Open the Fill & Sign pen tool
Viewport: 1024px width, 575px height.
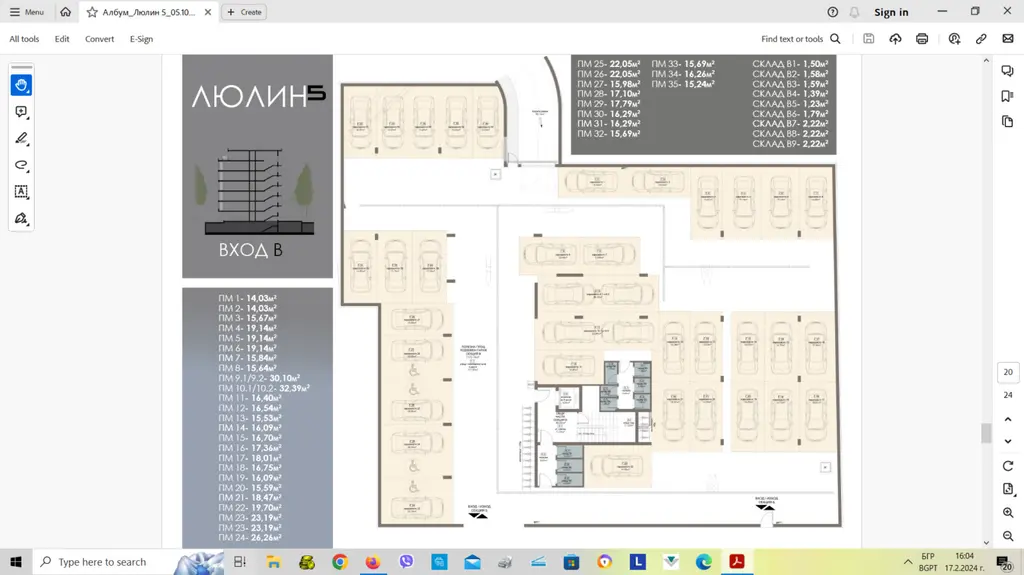tap(21, 218)
